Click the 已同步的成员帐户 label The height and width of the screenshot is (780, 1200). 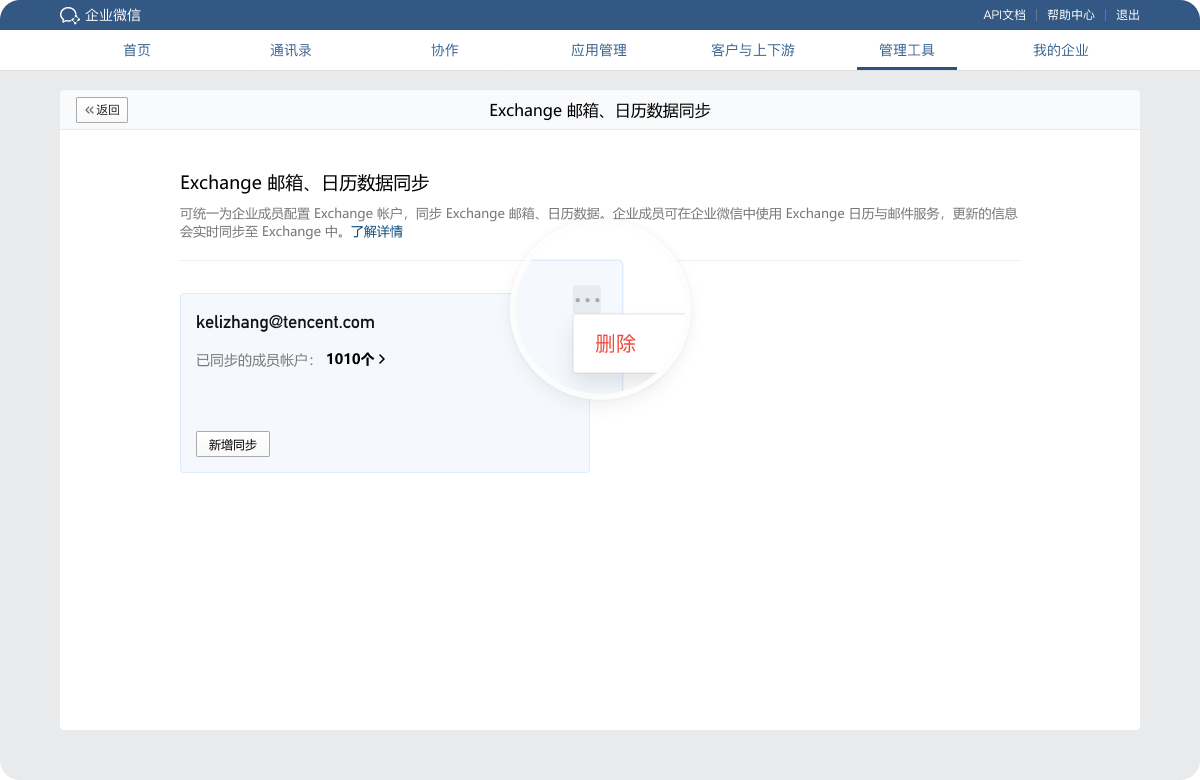pyautogui.click(x=256, y=360)
